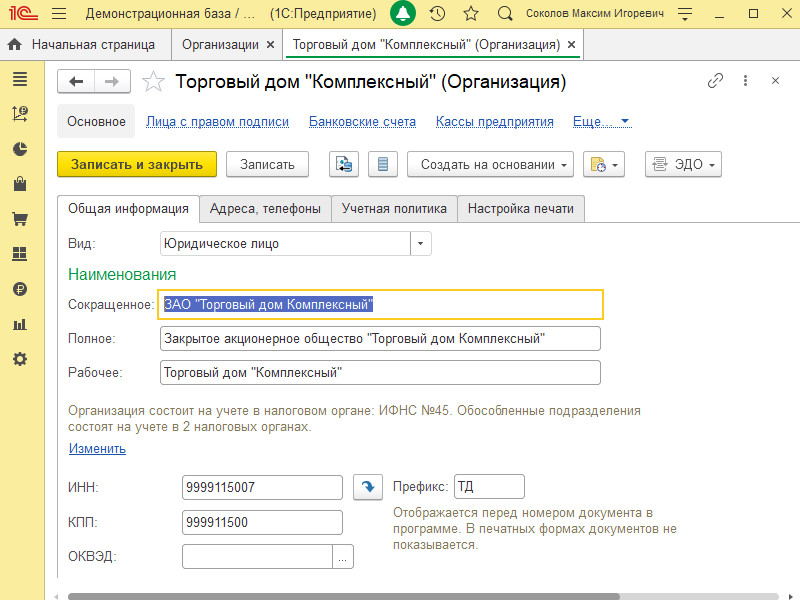The width and height of the screenshot is (800, 600).
Task: Copy link to this organization form
Action: click(715, 81)
